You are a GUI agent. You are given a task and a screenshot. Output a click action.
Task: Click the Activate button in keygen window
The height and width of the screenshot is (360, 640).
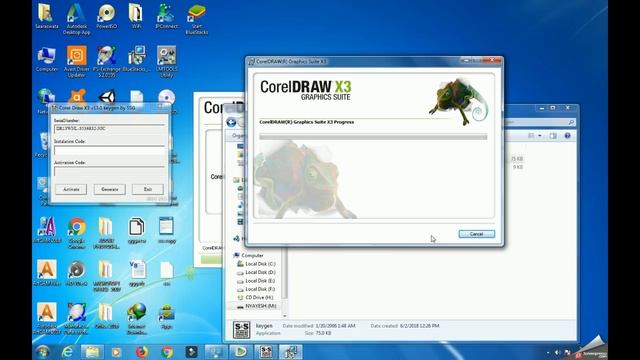(x=71, y=189)
